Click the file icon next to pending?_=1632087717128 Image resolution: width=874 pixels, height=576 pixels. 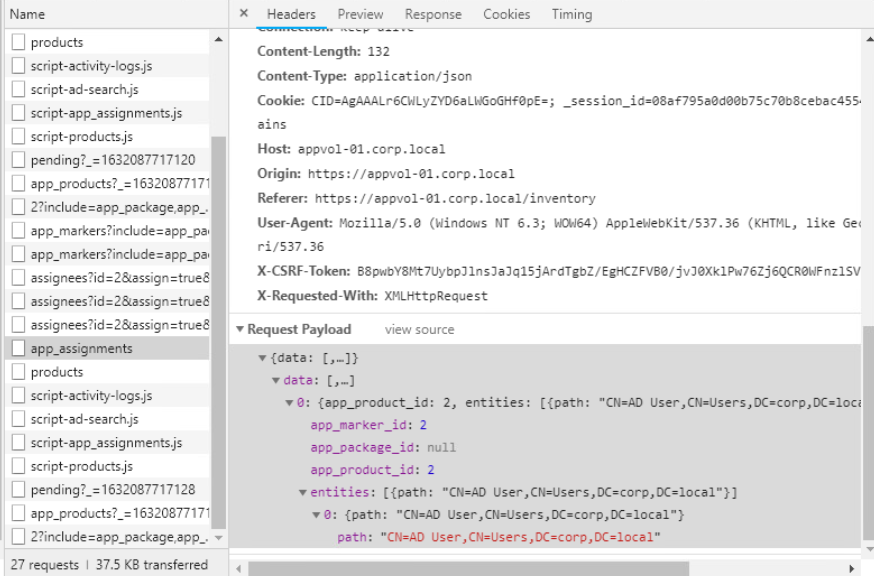pos(18,490)
